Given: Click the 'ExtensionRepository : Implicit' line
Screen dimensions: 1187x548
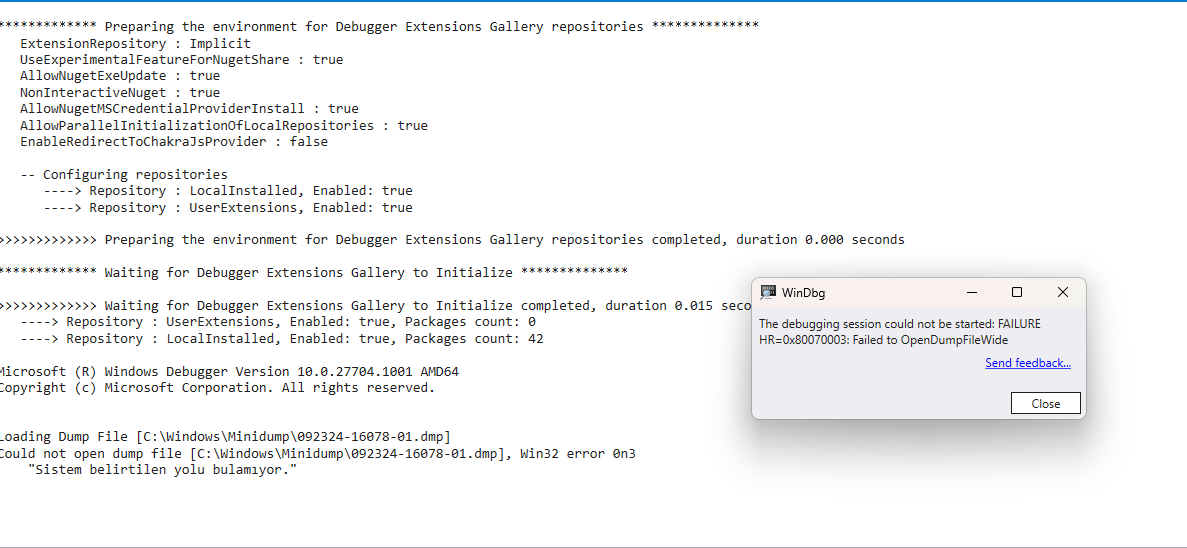Looking at the screenshot, I should (x=135, y=43).
